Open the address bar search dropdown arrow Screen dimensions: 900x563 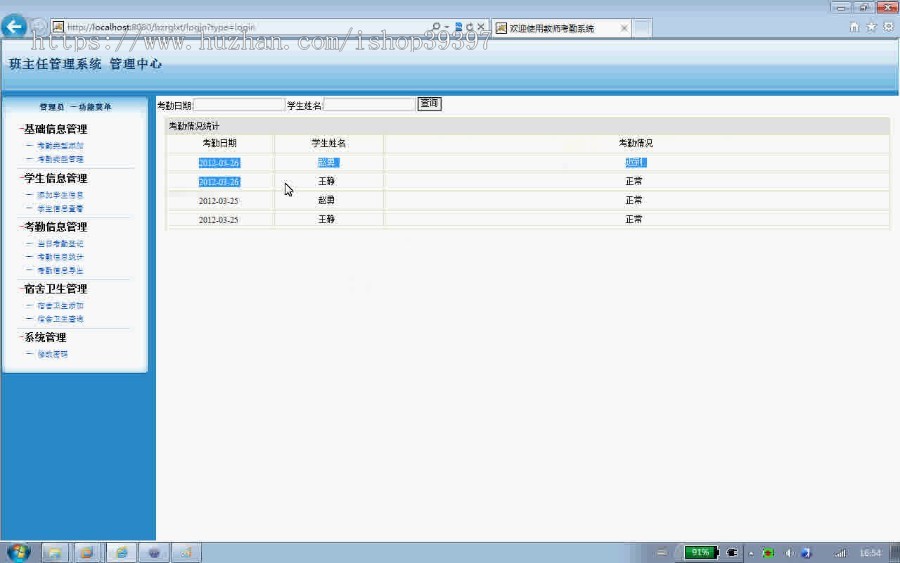click(x=446, y=27)
